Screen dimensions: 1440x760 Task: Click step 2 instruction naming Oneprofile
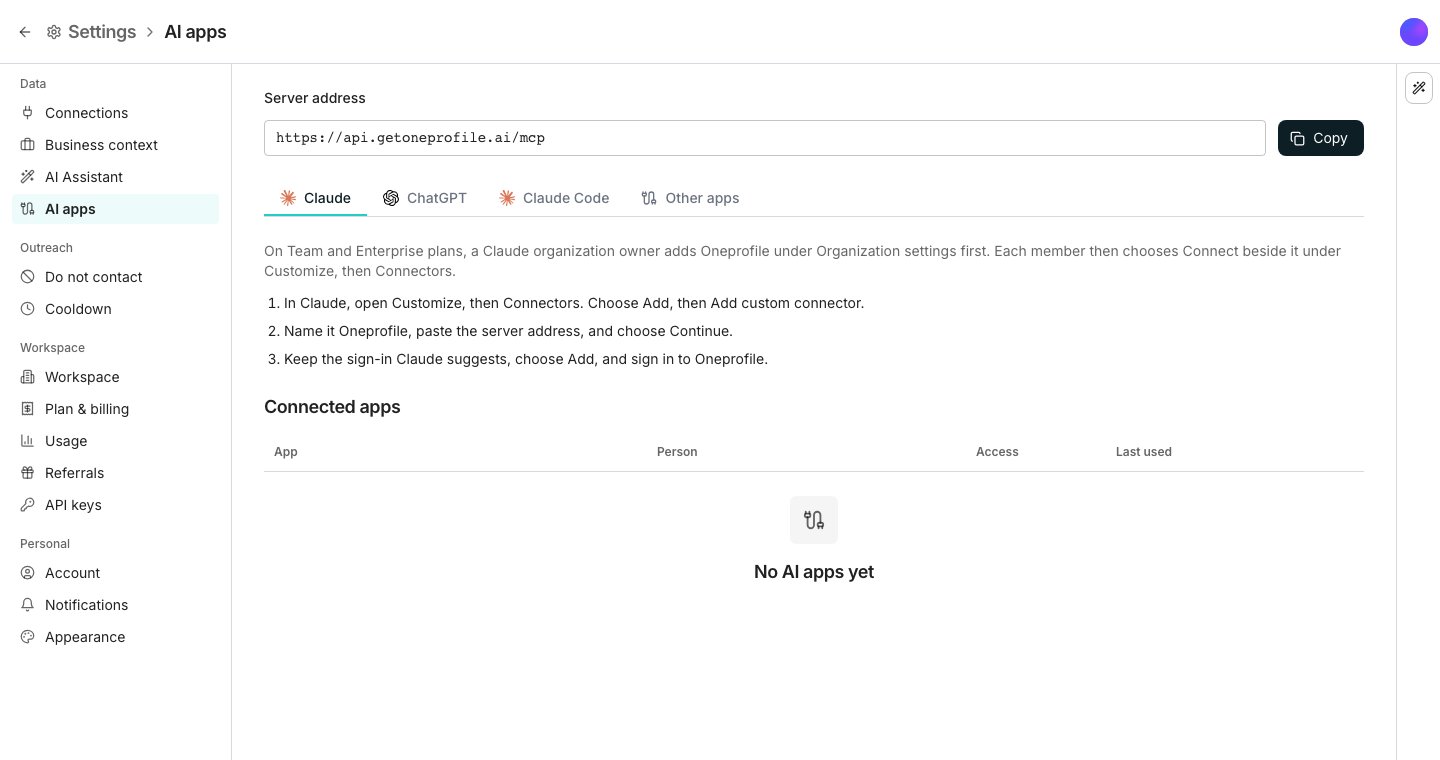[508, 331]
